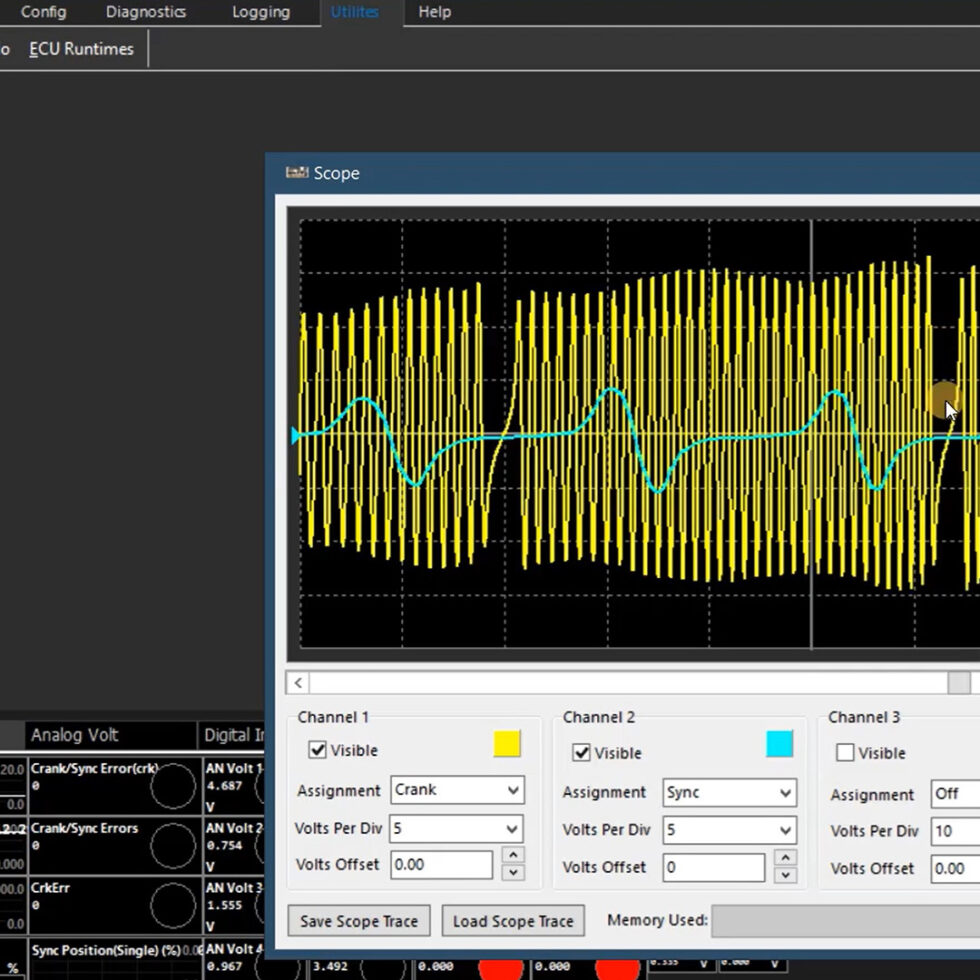Click the Save Scope Trace button

pos(358,920)
